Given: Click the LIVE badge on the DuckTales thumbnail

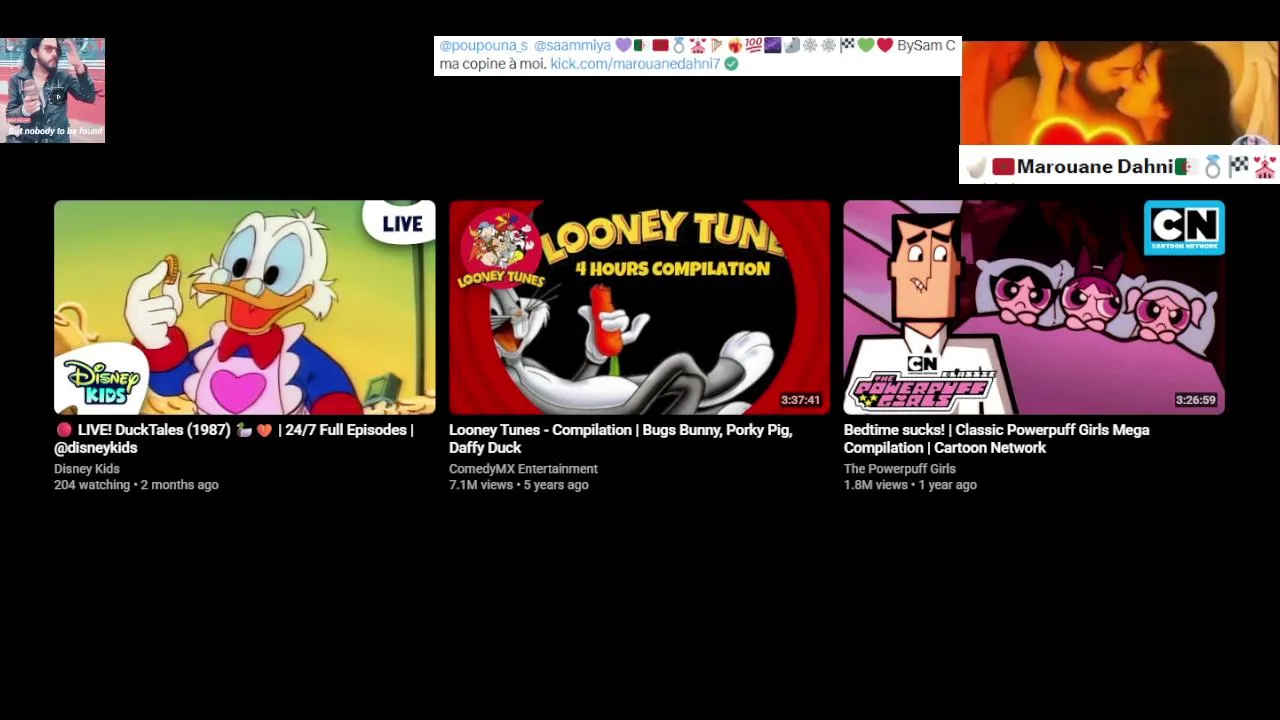Looking at the screenshot, I should [401, 222].
